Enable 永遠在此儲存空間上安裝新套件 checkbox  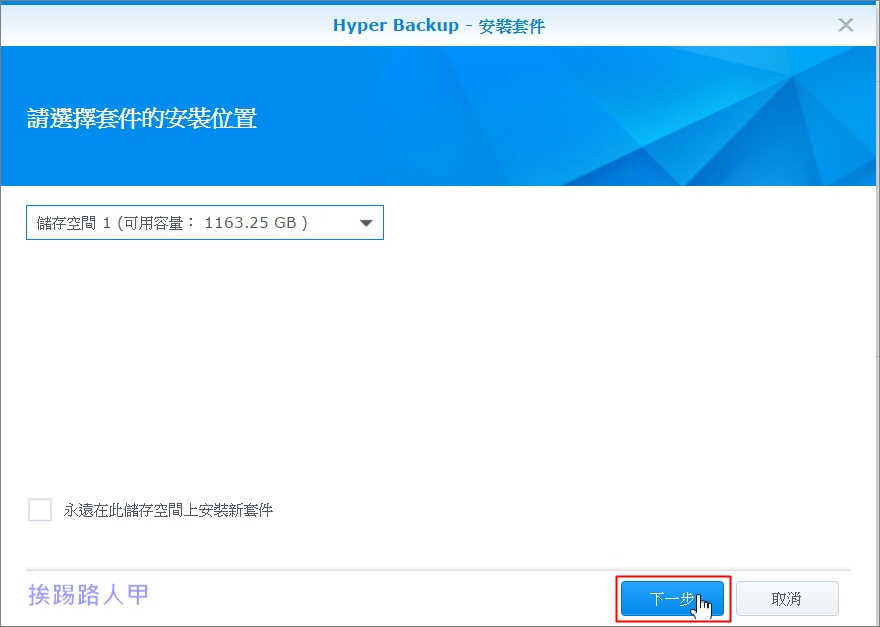(40, 510)
